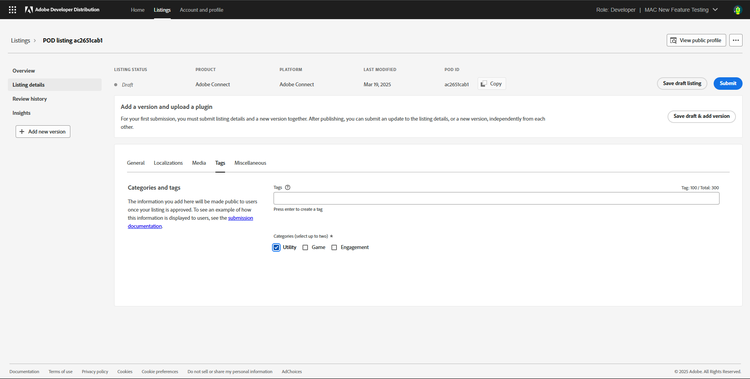
Task: Open the more options ellipsis button
Action: click(736, 41)
